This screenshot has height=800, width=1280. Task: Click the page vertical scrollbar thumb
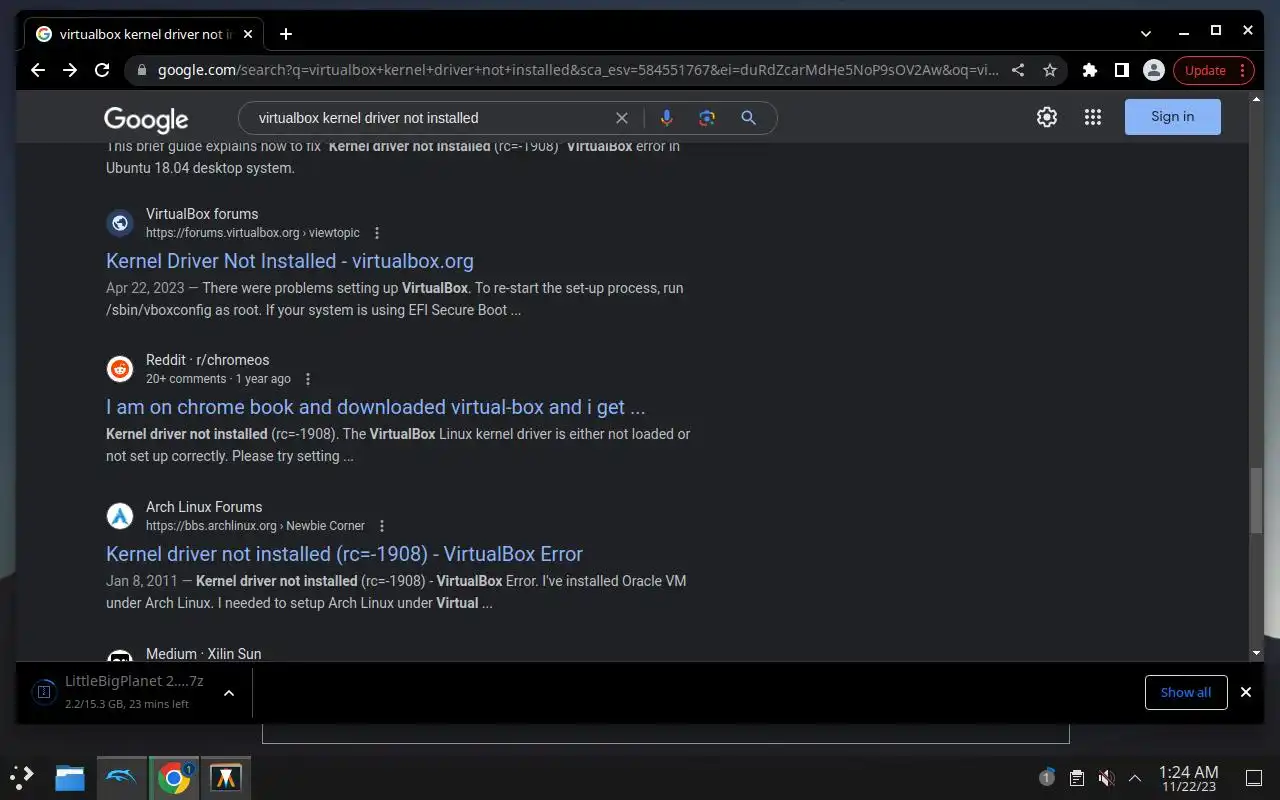click(x=1256, y=501)
